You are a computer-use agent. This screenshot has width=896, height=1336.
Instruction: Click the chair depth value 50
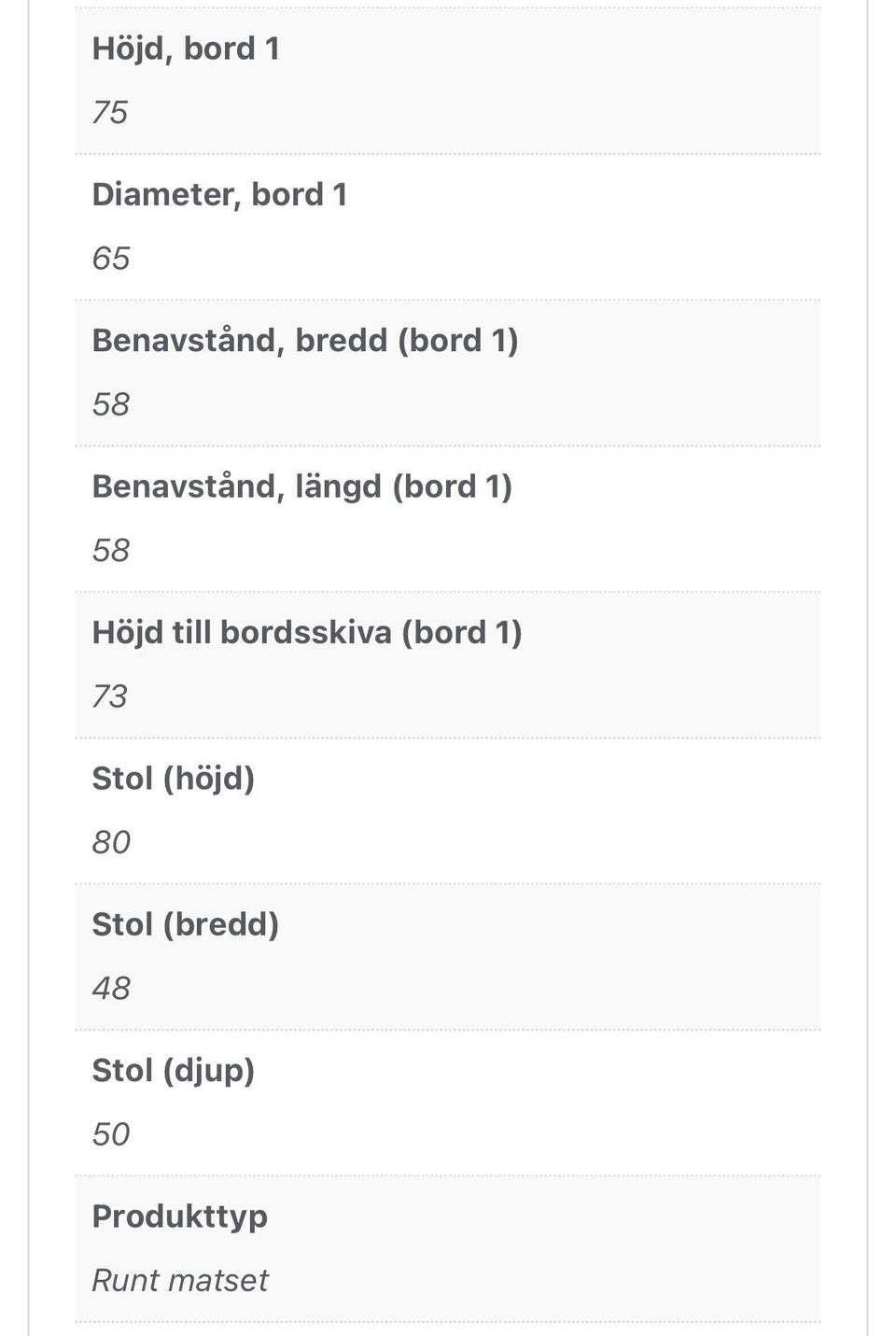pyautogui.click(x=110, y=1134)
